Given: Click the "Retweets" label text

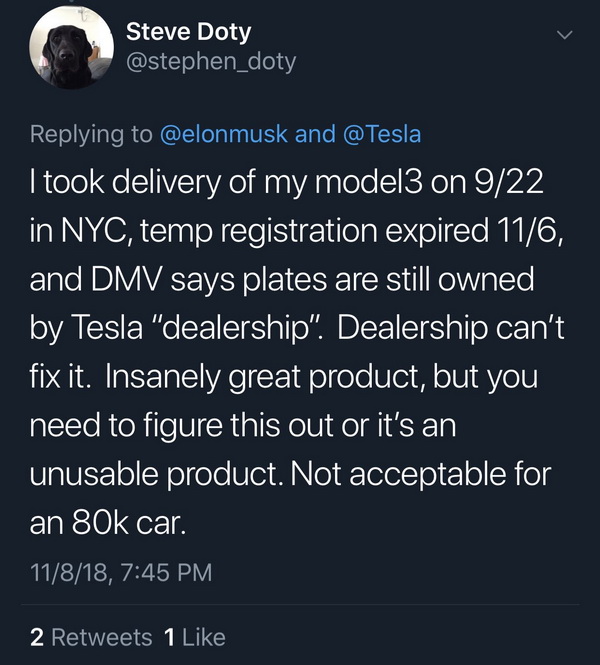Looking at the screenshot, I should pos(102,637).
